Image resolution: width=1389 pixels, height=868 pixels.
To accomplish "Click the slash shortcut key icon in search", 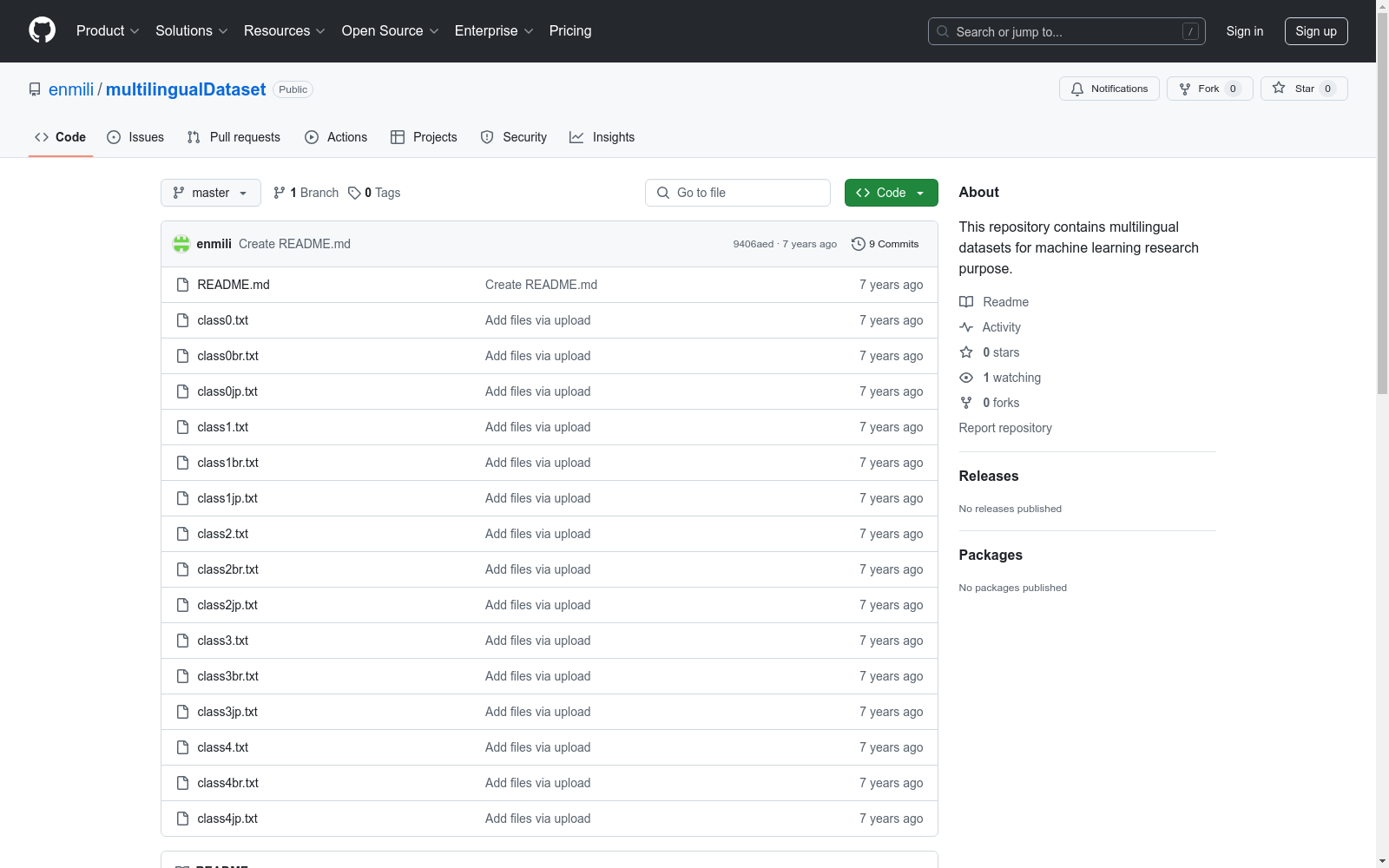I will pyautogui.click(x=1190, y=31).
